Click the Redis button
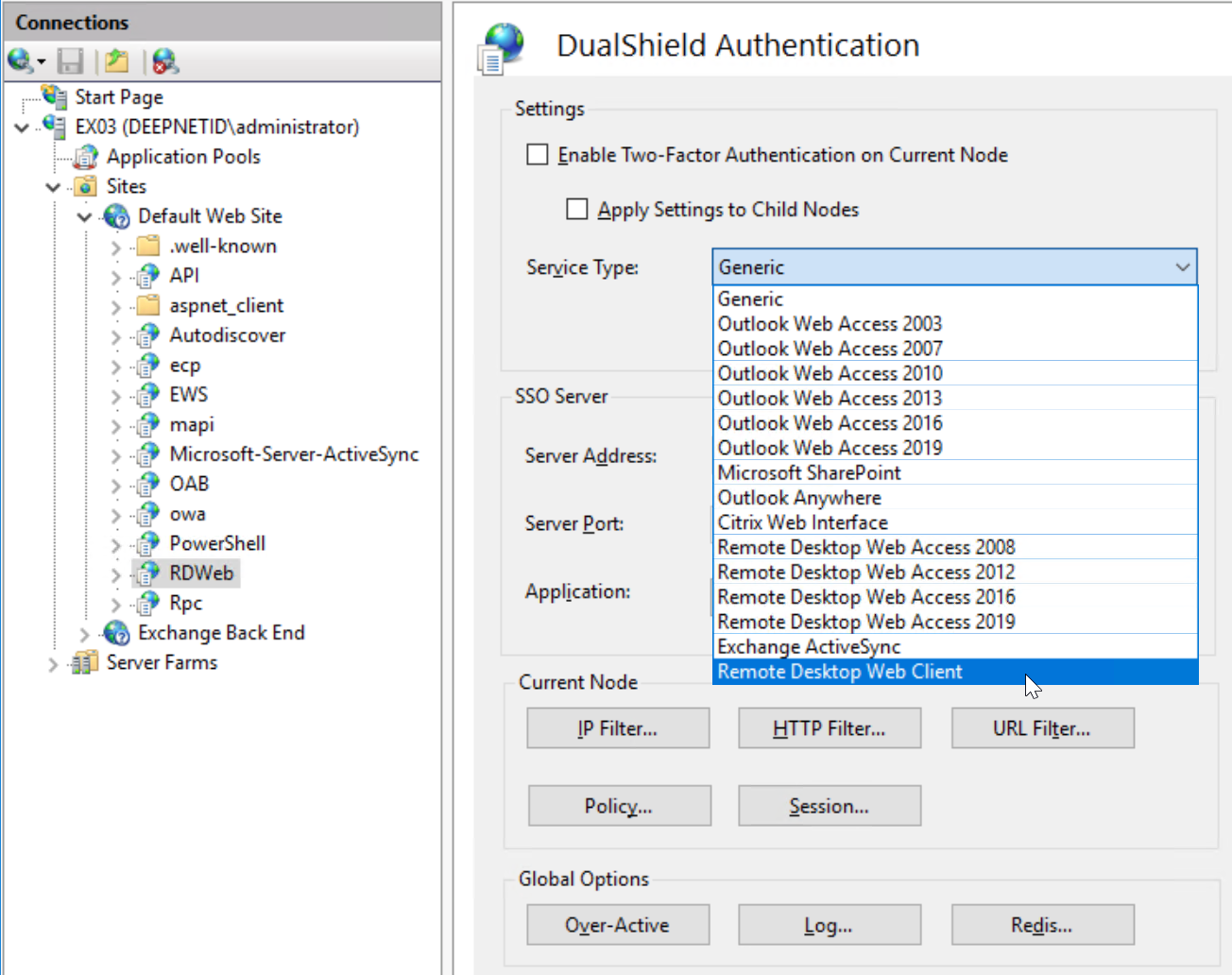Viewport: 1232px width, 975px height. [x=1041, y=925]
